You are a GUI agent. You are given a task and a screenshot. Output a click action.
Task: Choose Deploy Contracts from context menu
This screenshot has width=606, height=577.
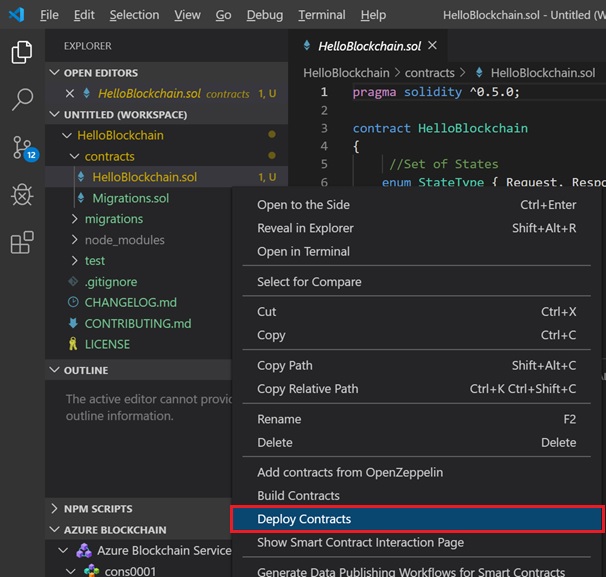[417, 519]
